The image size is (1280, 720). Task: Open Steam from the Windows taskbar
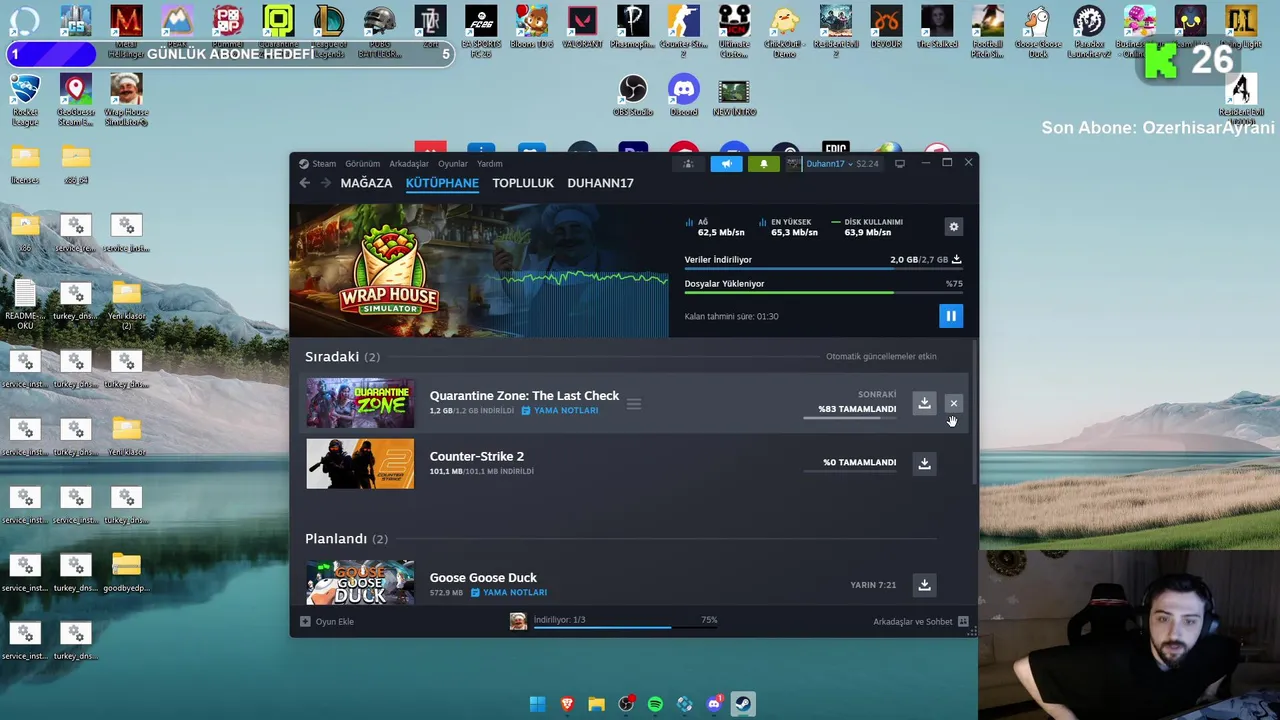click(743, 704)
